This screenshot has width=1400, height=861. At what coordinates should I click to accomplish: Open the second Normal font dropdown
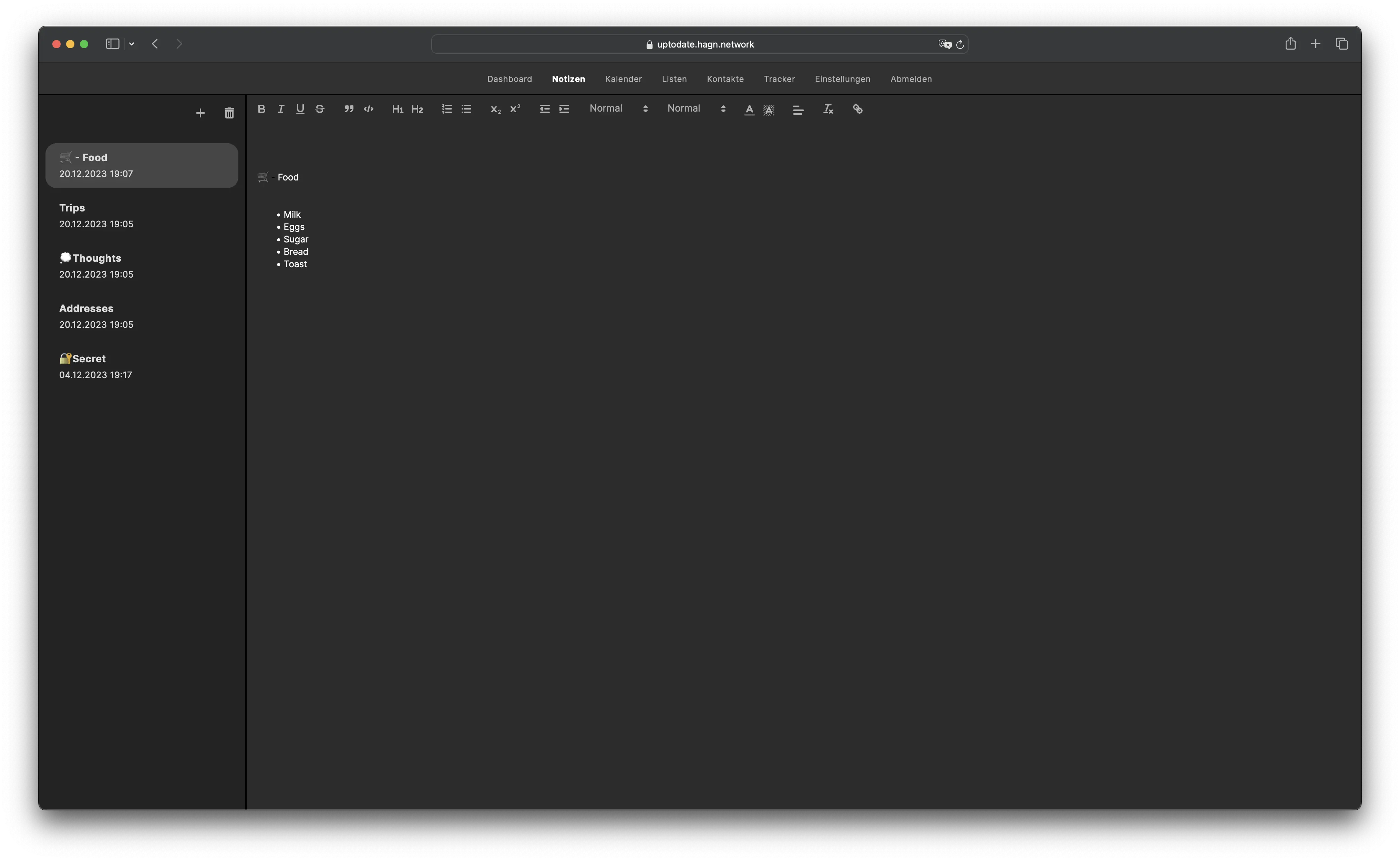[x=696, y=108]
